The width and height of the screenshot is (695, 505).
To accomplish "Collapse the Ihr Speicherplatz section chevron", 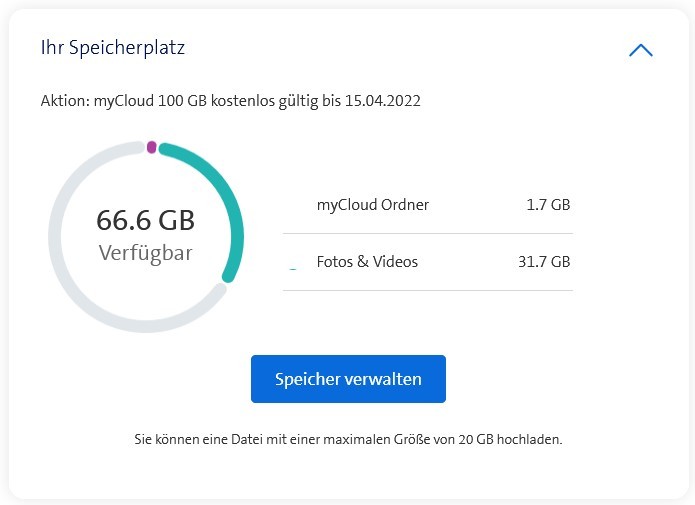I will click(x=641, y=50).
